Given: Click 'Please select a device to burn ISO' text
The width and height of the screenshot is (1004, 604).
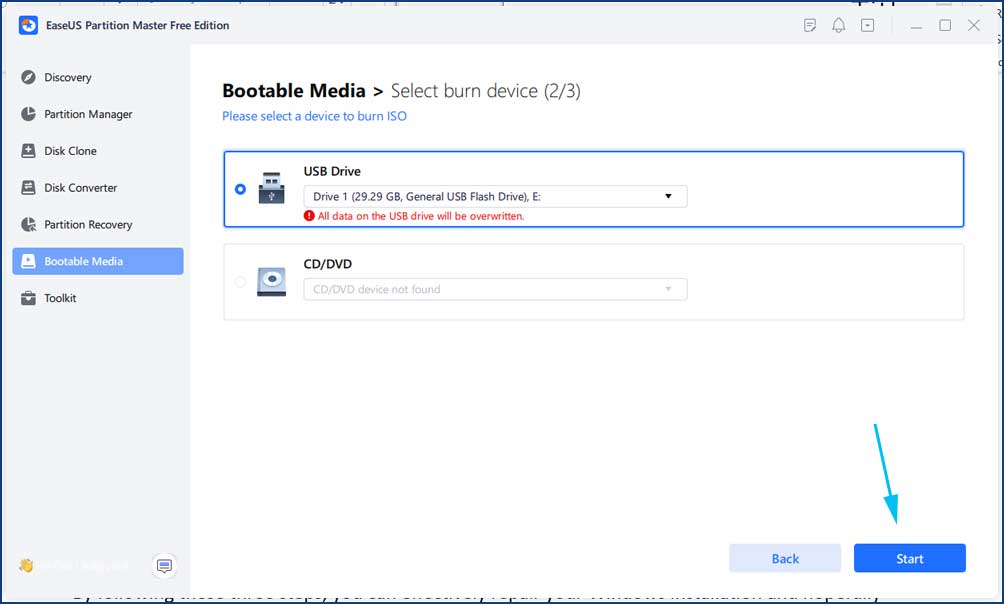Looking at the screenshot, I should [314, 117].
